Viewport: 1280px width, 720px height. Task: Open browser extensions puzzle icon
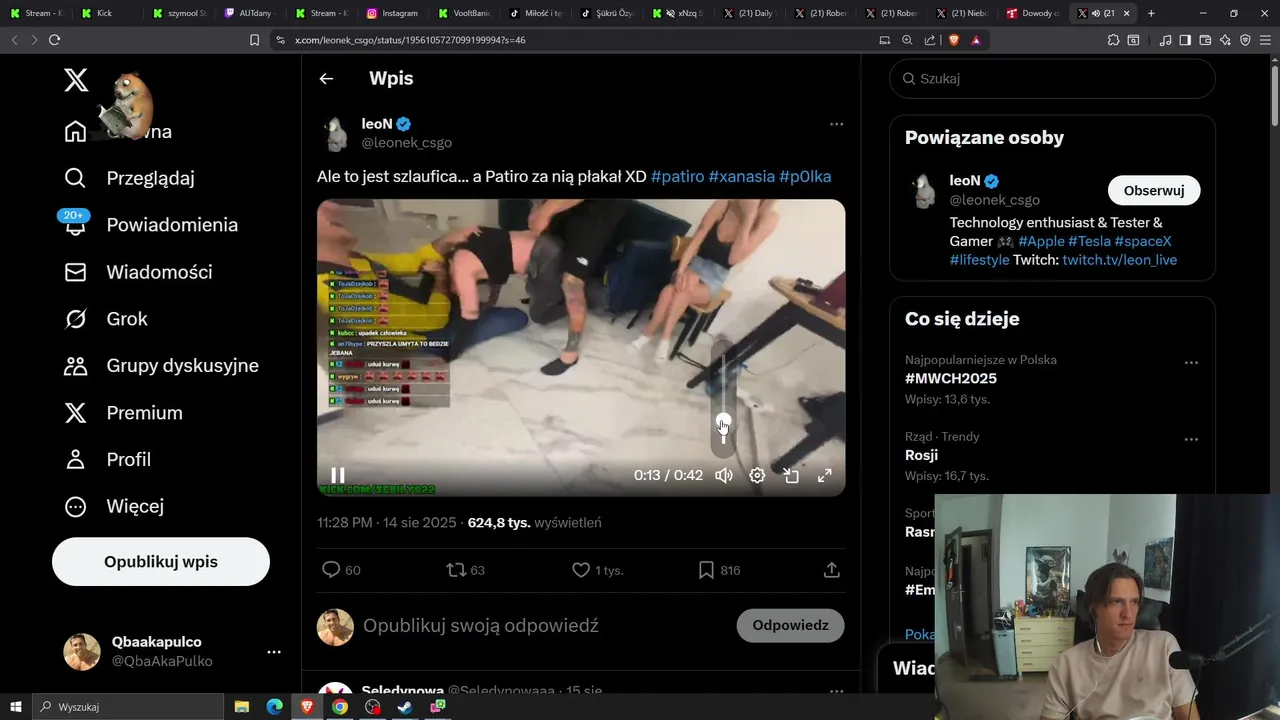pyautogui.click(x=1113, y=40)
